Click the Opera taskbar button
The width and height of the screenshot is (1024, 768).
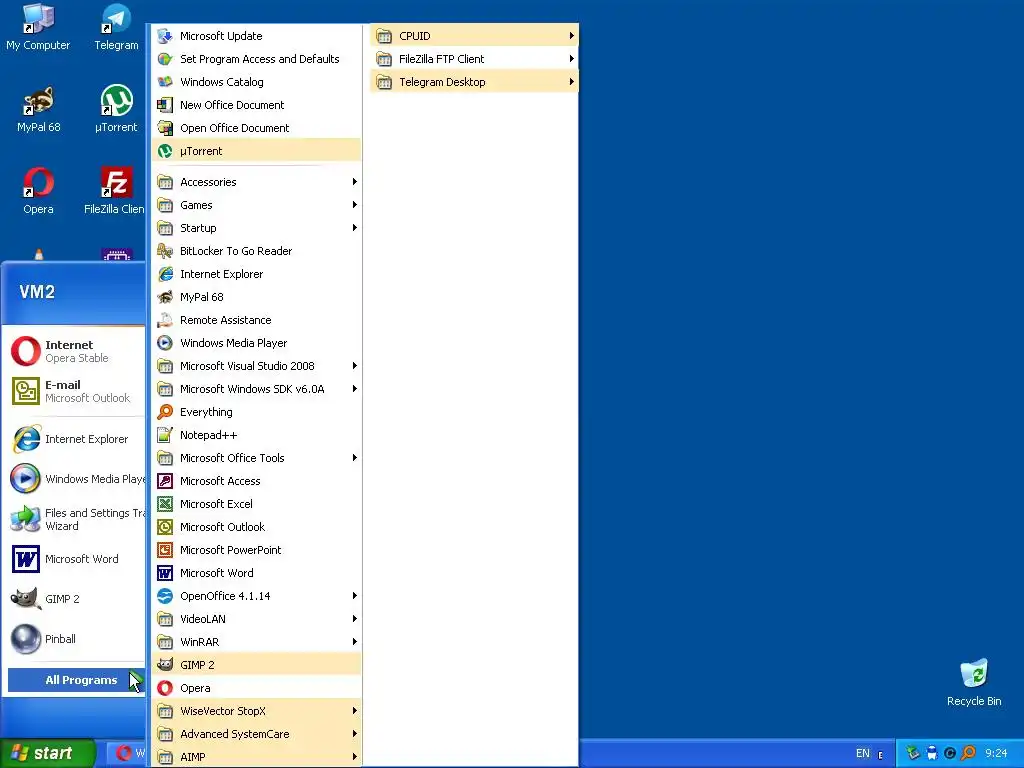point(127,753)
